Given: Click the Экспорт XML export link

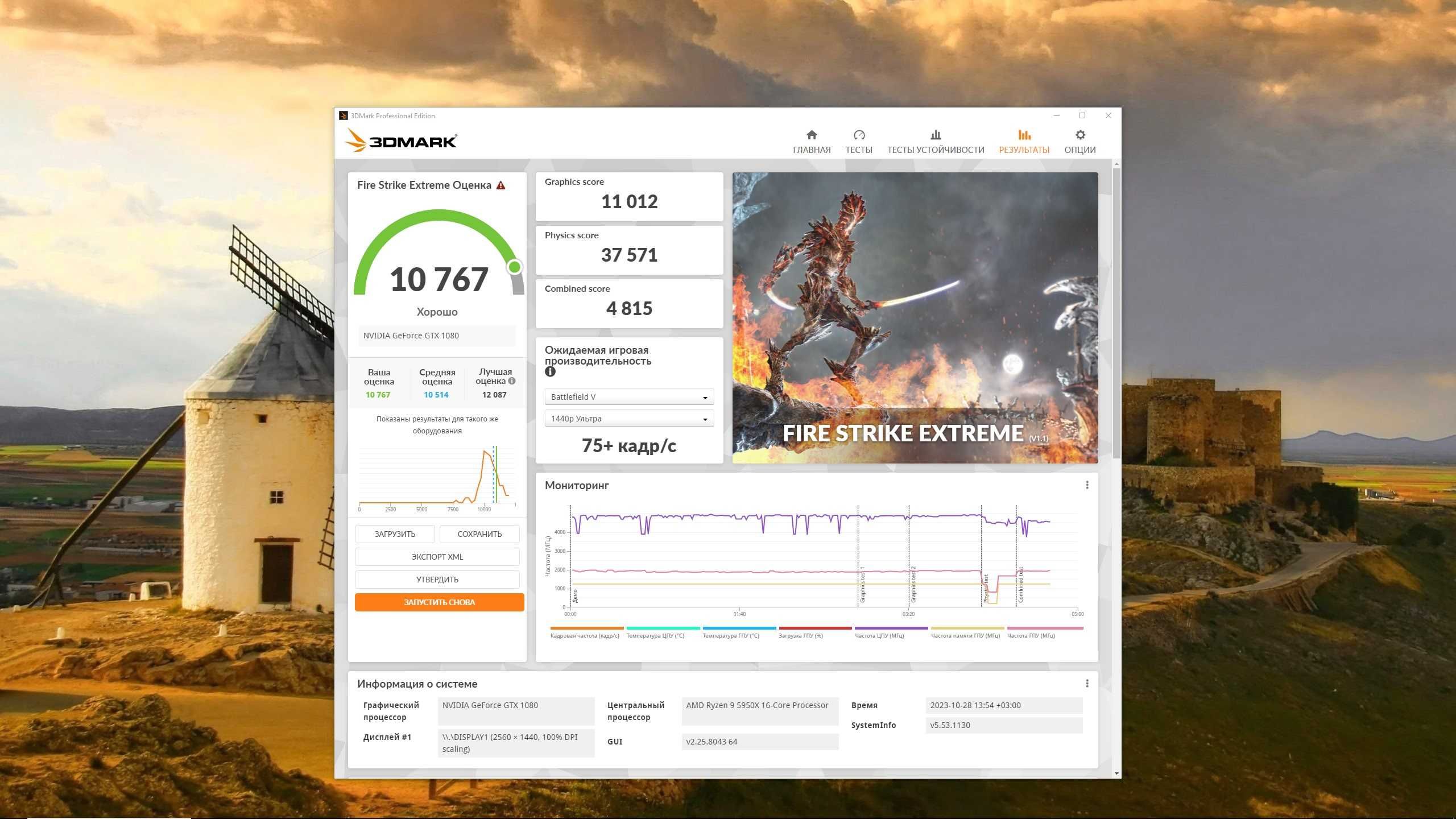Looking at the screenshot, I should 437,556.
